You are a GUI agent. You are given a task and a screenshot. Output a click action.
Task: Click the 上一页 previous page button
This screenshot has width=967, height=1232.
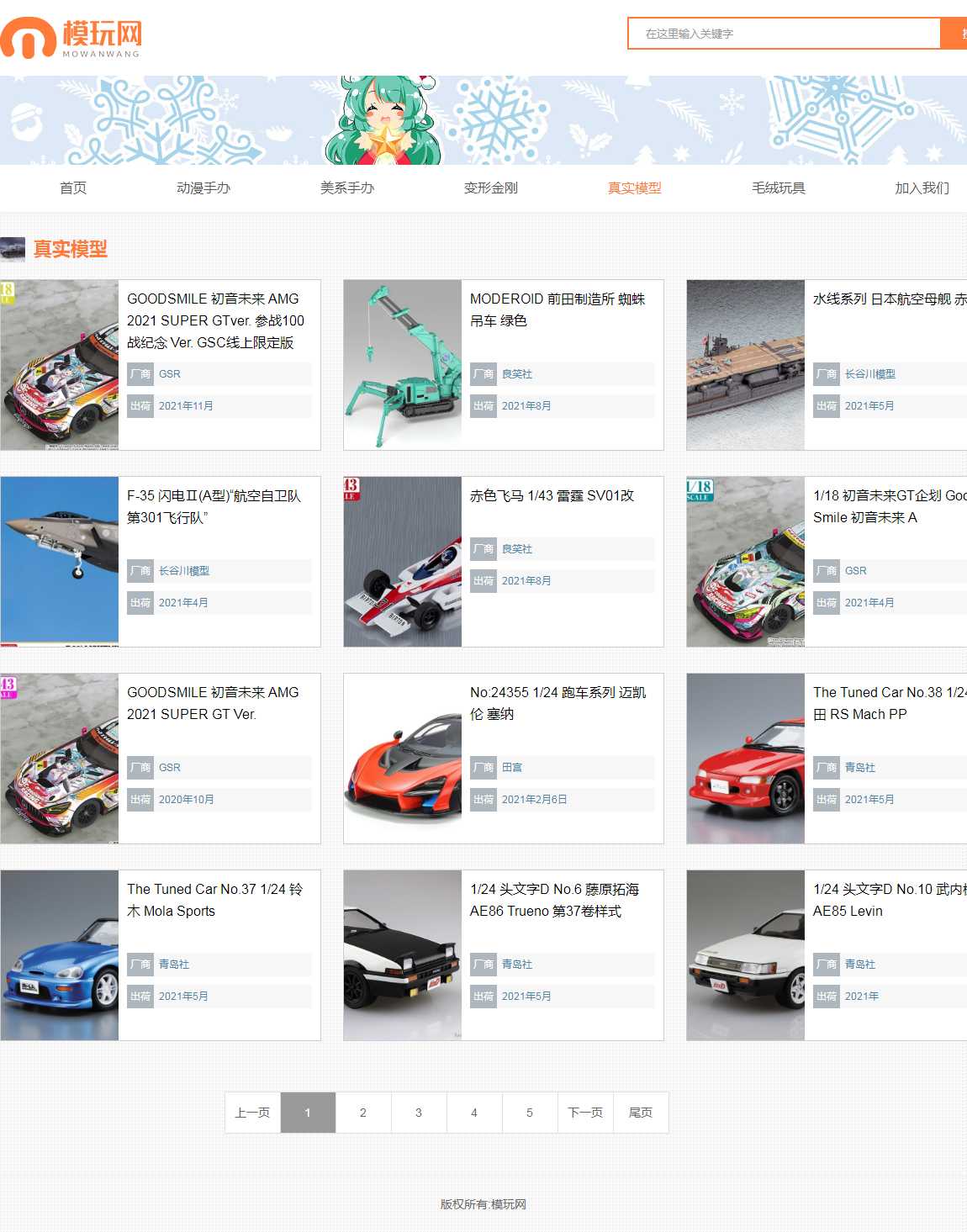pos(252,1113)
